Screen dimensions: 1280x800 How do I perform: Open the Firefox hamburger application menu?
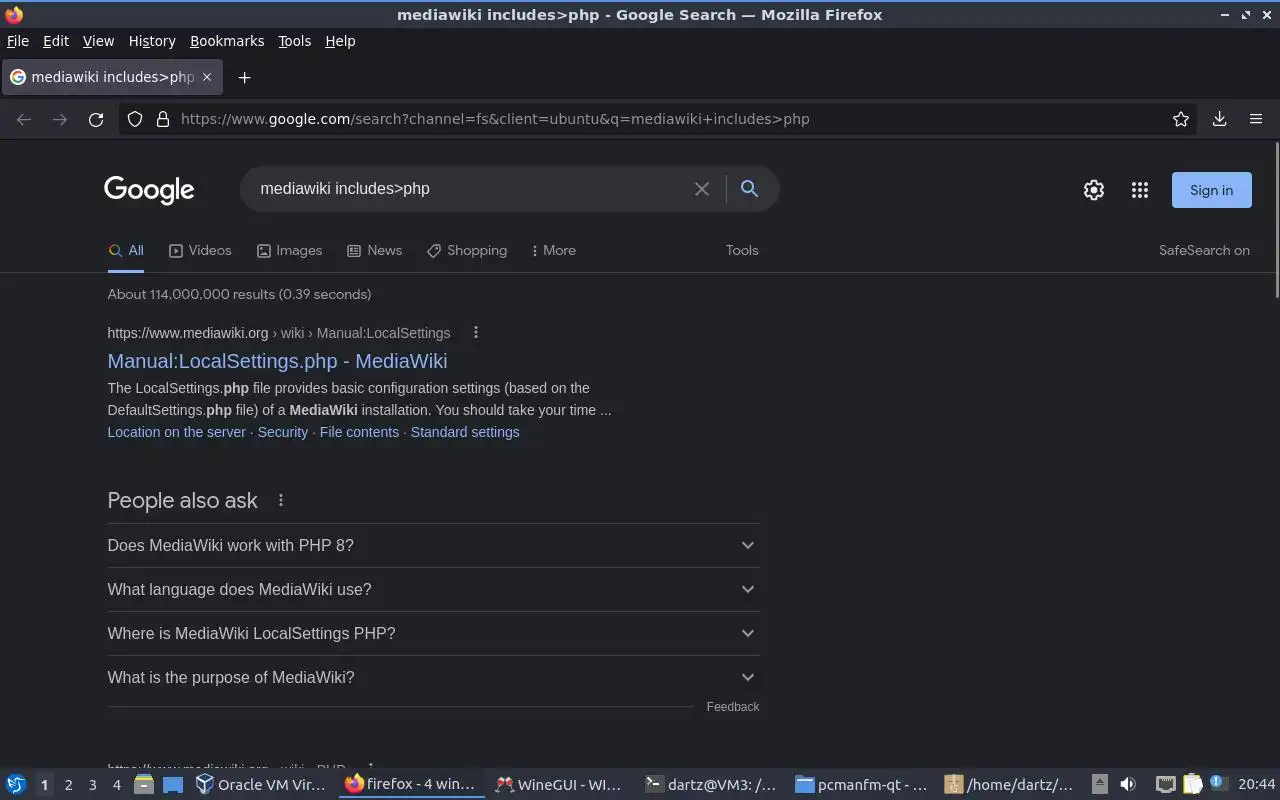pos(1256,119)
